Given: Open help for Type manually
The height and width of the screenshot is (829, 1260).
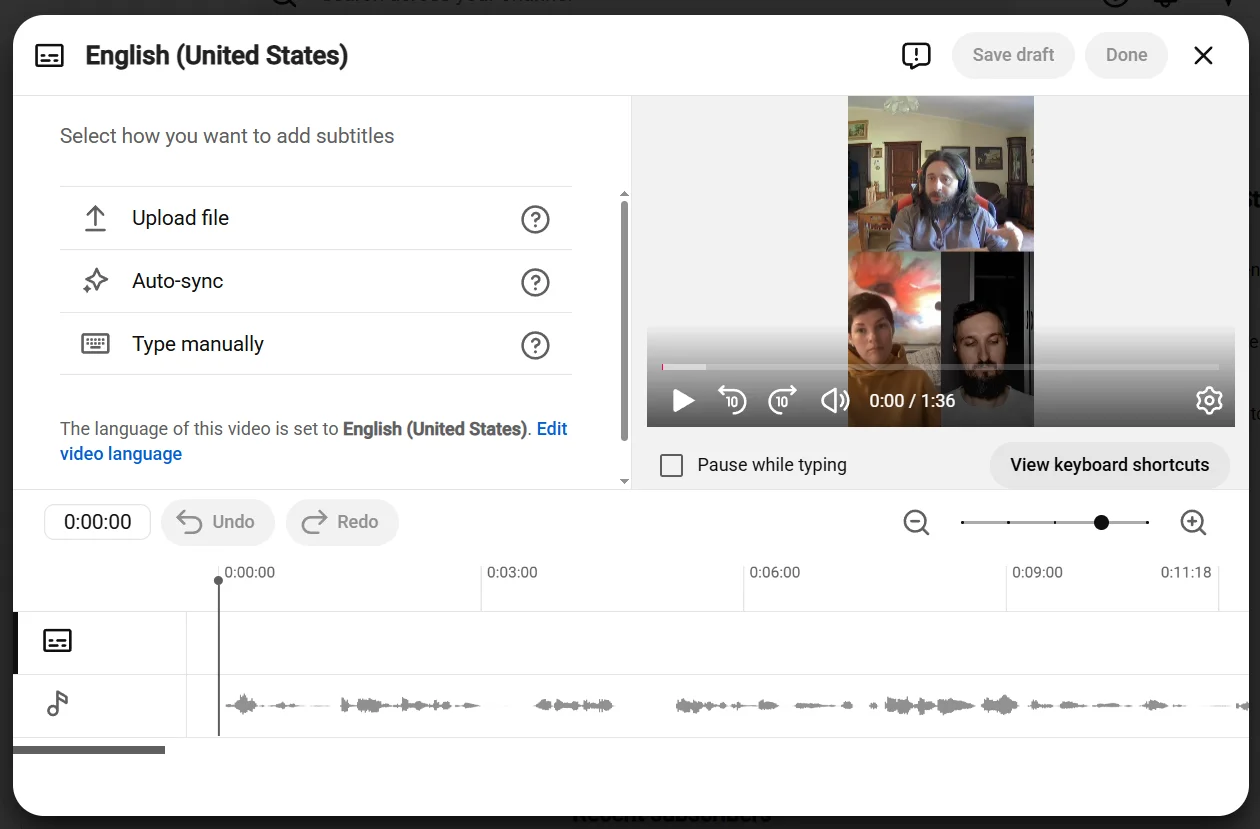Looking at the screenshot, I should point(536,345).
